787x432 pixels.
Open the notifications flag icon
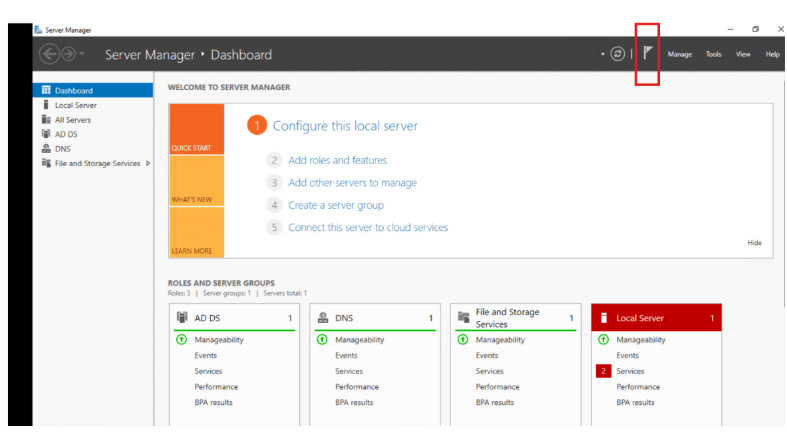pos(647,53)
